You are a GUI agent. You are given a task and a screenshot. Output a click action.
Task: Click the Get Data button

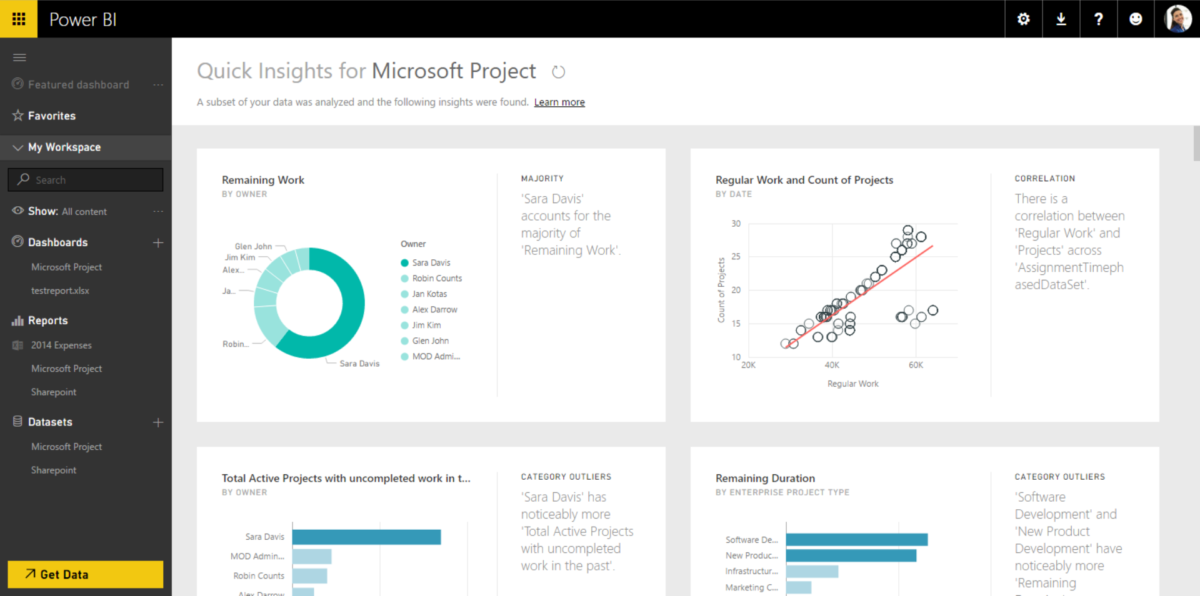84,574
